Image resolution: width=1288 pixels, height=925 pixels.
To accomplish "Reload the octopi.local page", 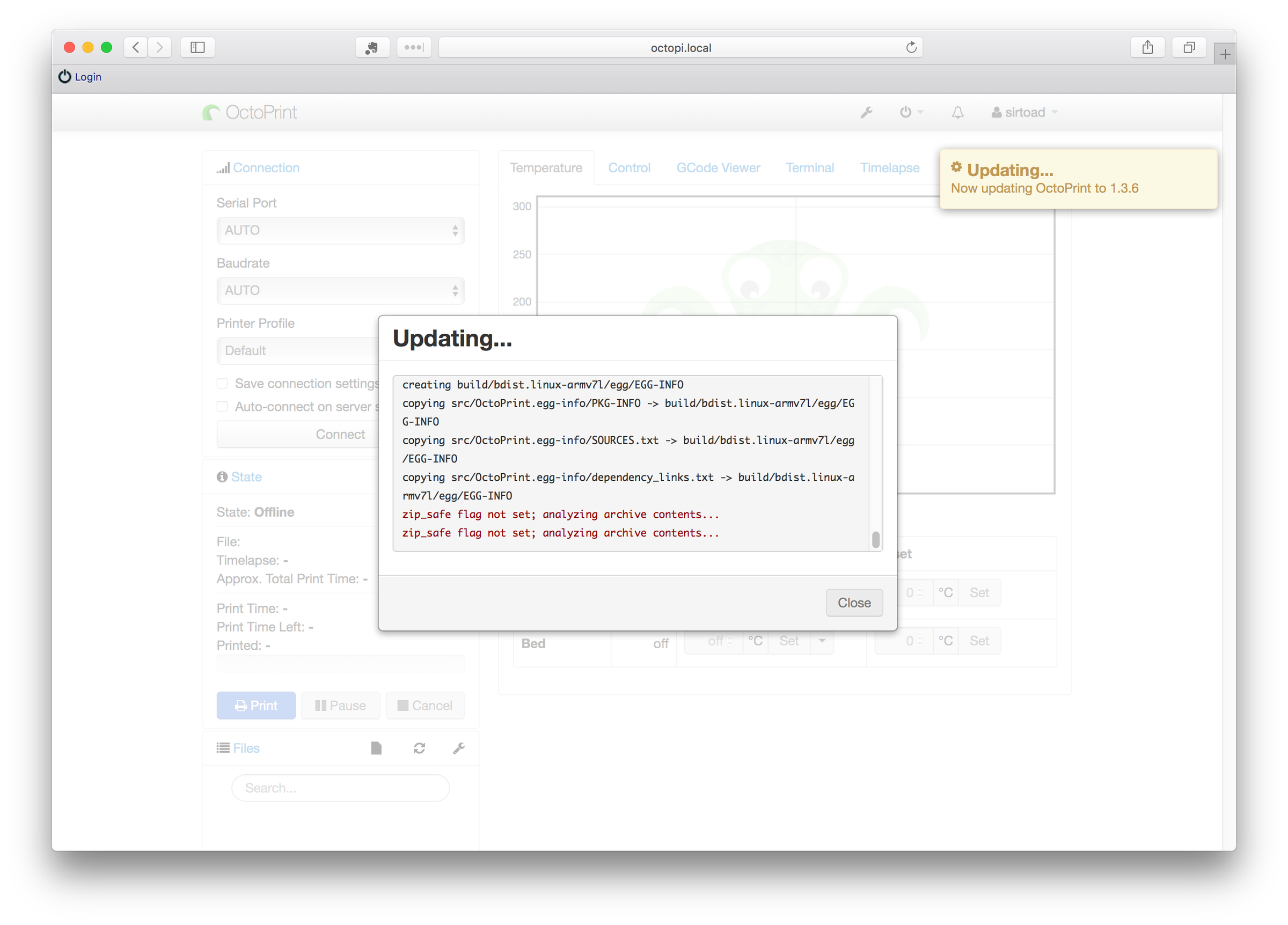I will [x=911, y=47].
